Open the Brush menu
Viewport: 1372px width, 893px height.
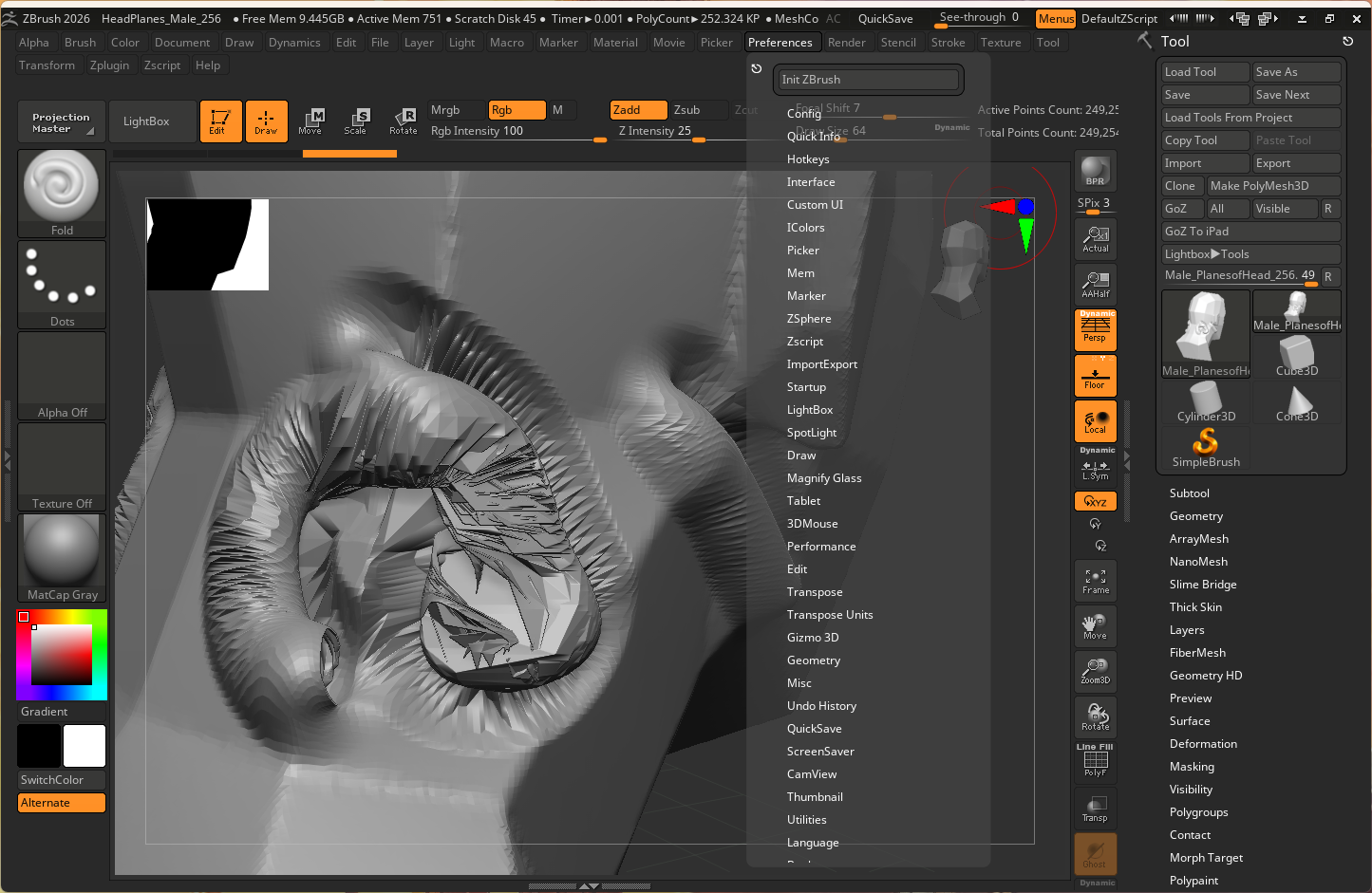[80, 43]
